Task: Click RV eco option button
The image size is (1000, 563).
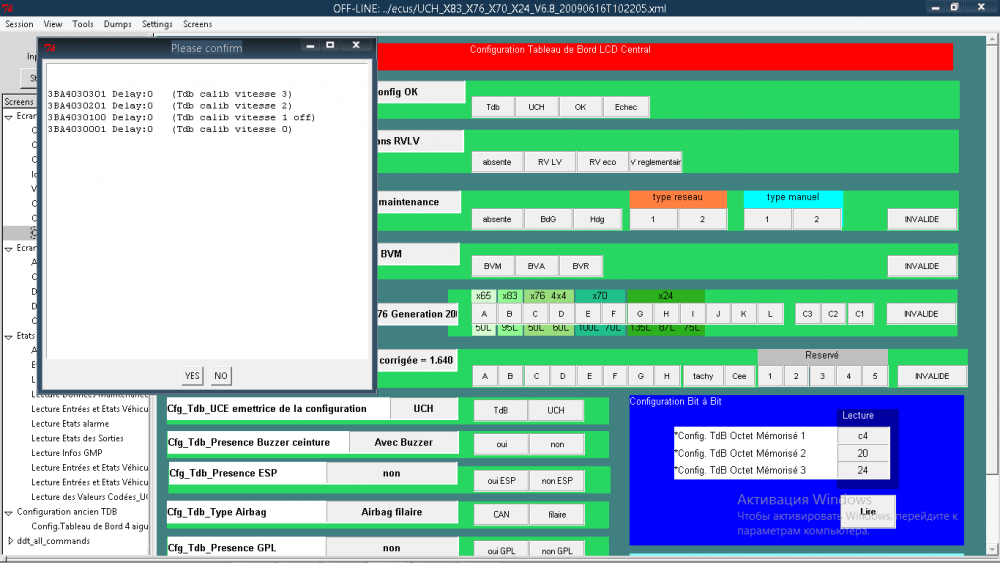Action: (603, 162)
